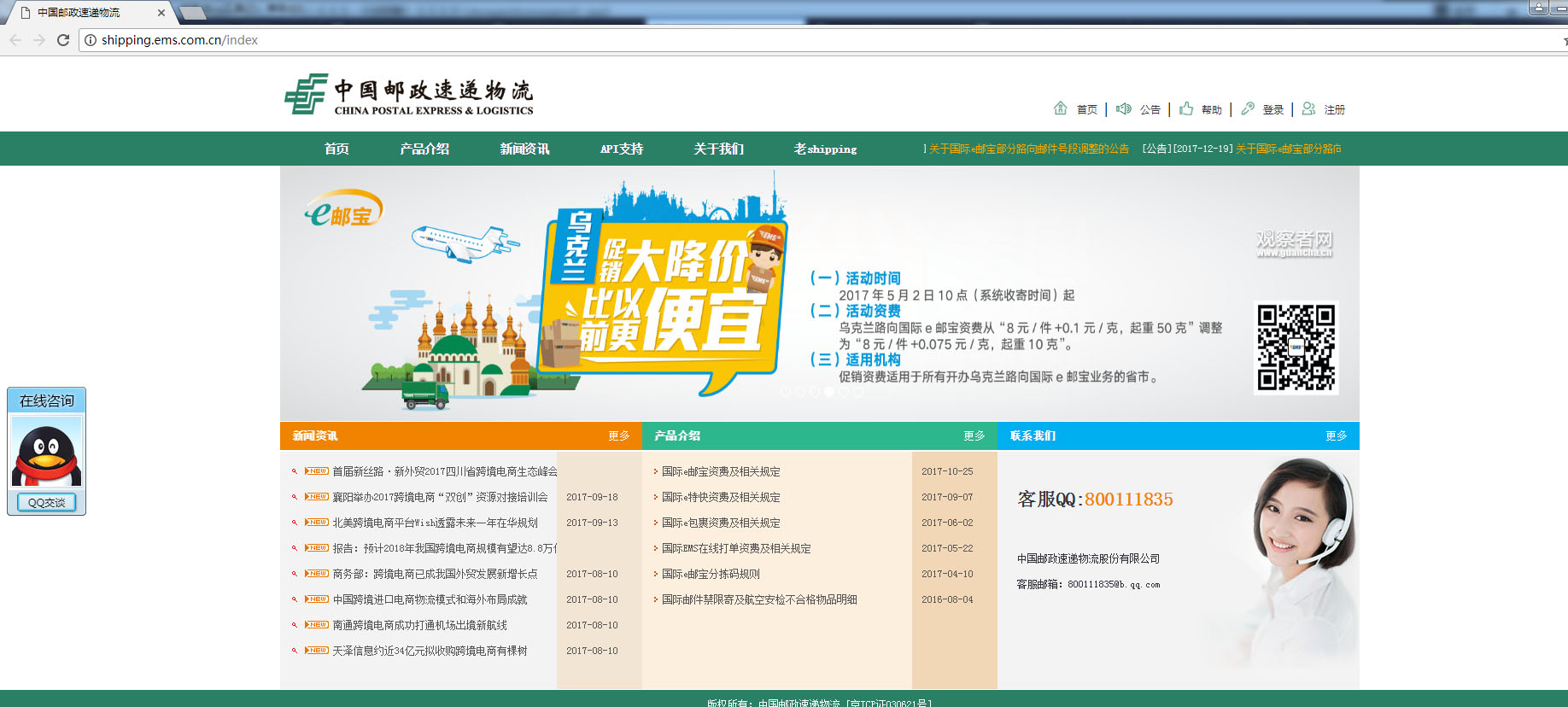Image resolution: width=1568 pixels, height=707 pixels.
Task: Open news item 南通跨境电商成功打通机场出境新航线
Action: (419, 625)
